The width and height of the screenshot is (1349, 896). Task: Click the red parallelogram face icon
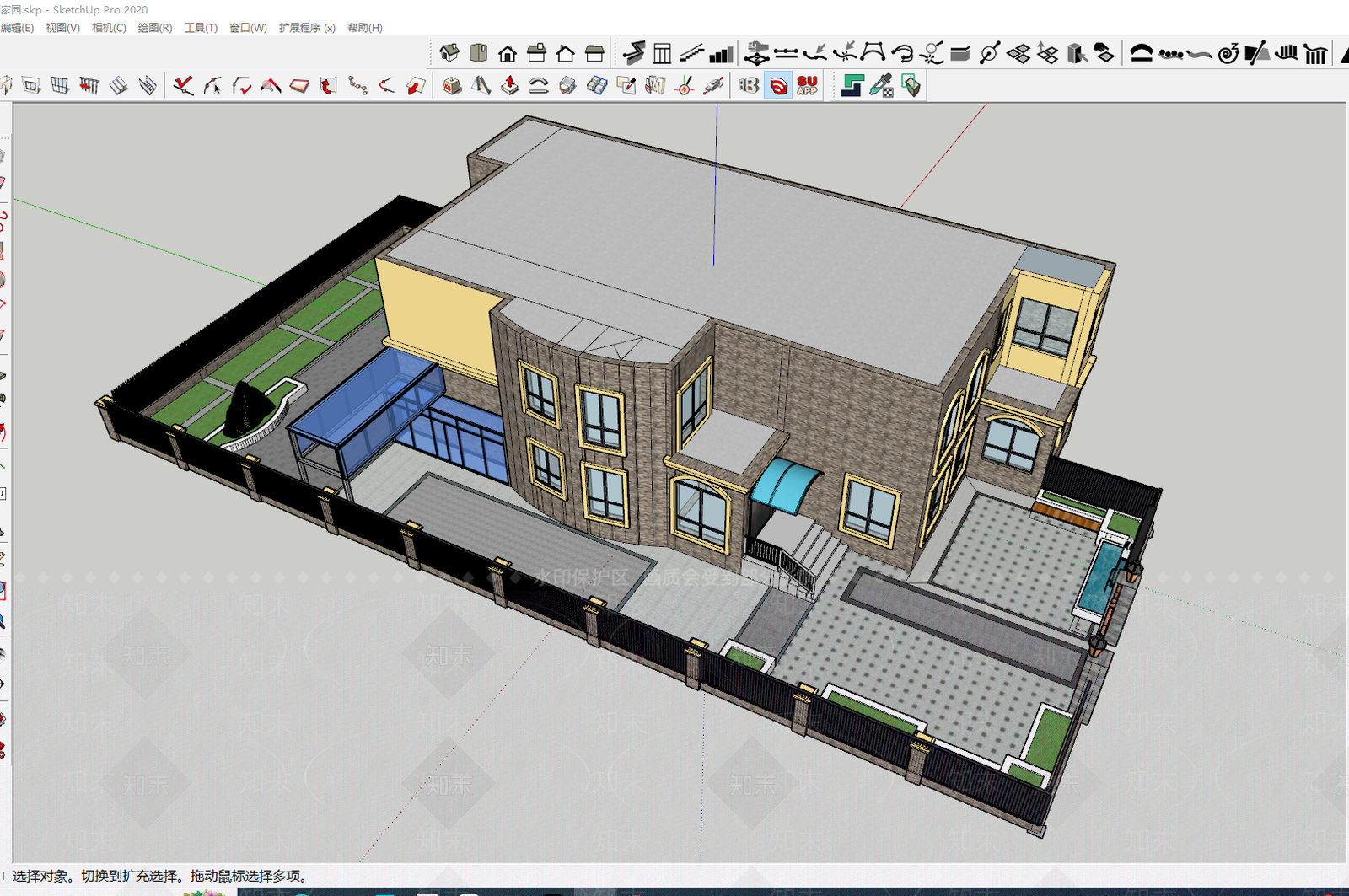pyautogui.click(x=299, y=85)
